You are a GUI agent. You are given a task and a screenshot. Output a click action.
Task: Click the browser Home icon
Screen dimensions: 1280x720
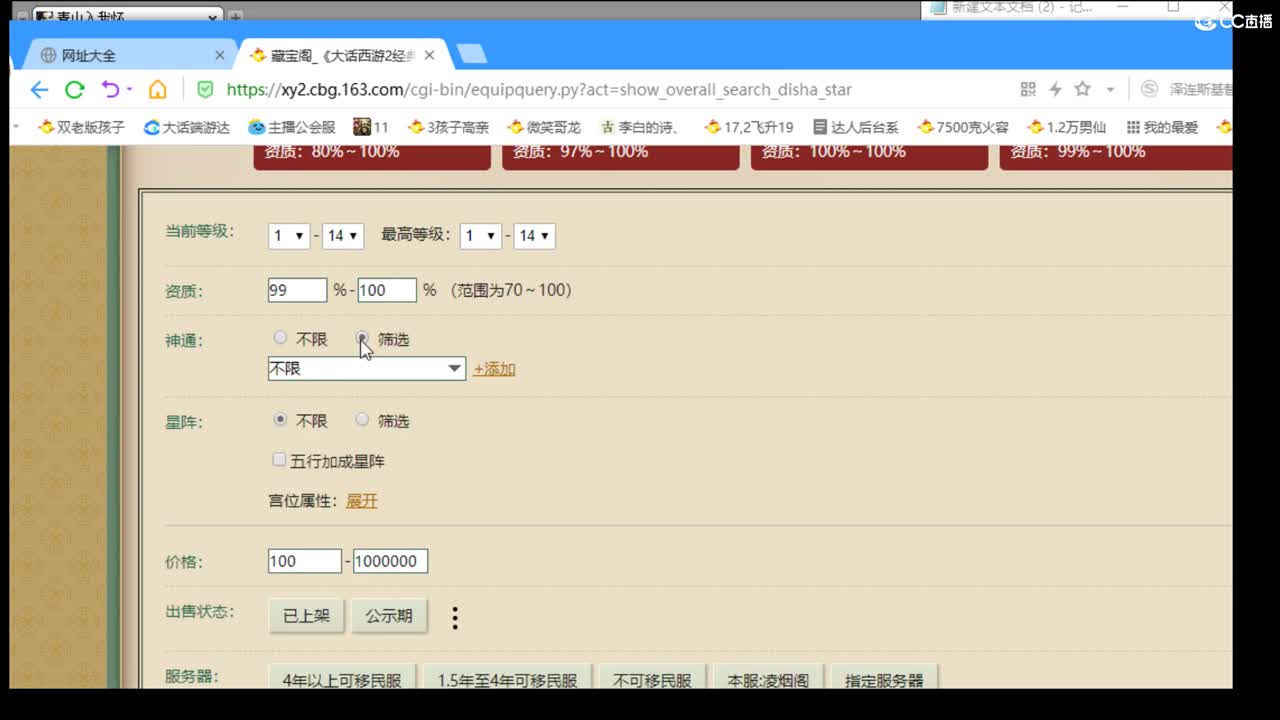point(159,89)
